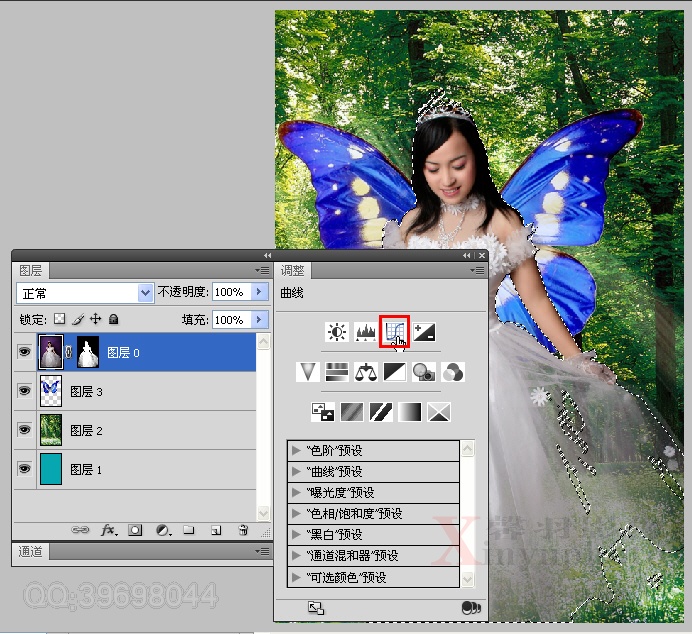Hide layer 图层 3

(x=25, y=390)
